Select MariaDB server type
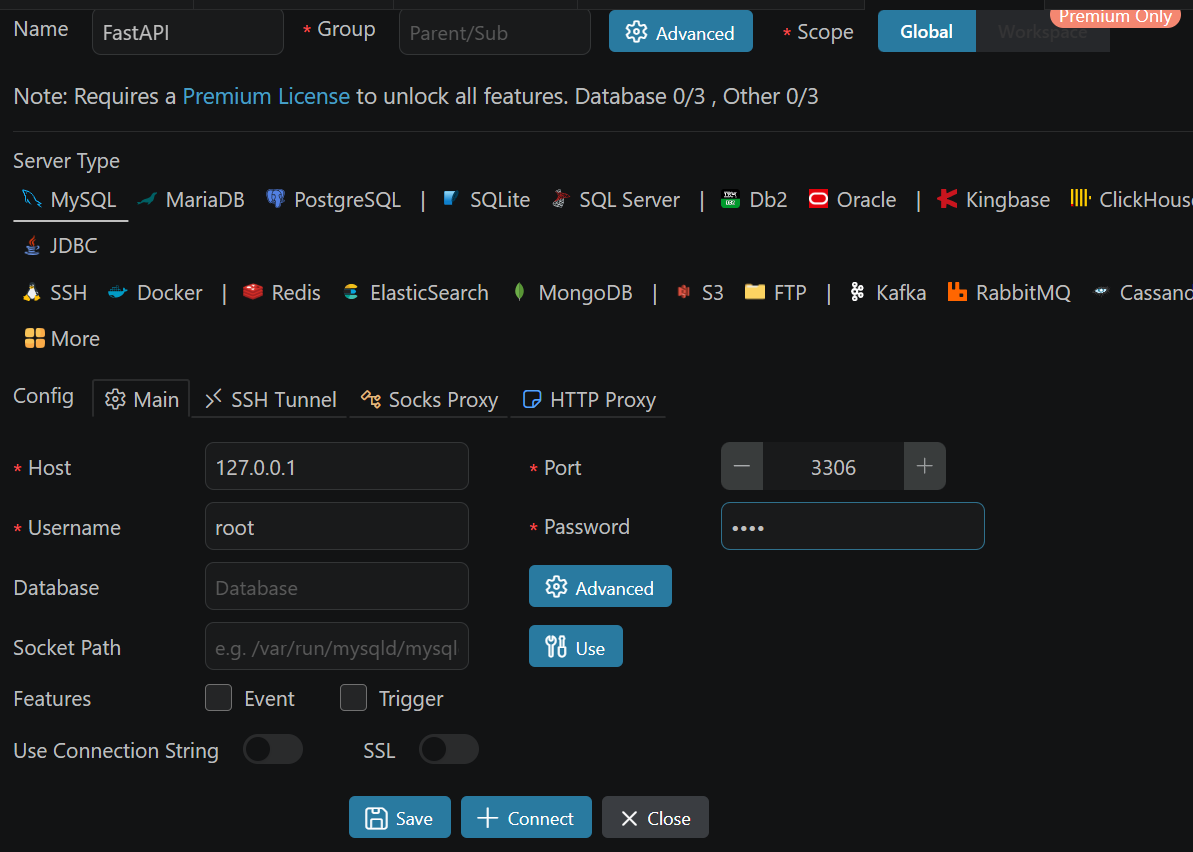The image size is (1193, 852). (x=191, y=200)
